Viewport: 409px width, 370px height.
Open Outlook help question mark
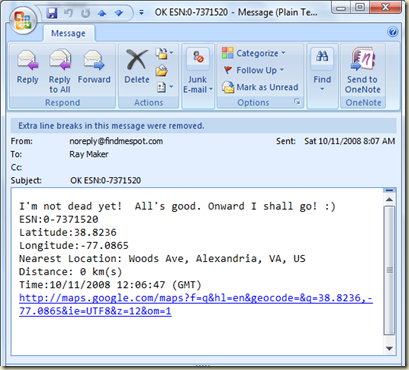(393, 32)
